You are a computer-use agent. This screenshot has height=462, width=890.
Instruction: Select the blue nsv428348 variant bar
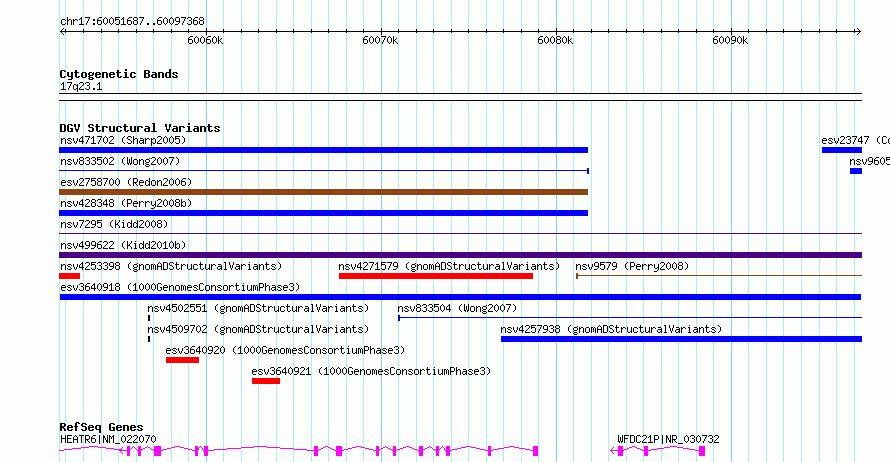324,213
